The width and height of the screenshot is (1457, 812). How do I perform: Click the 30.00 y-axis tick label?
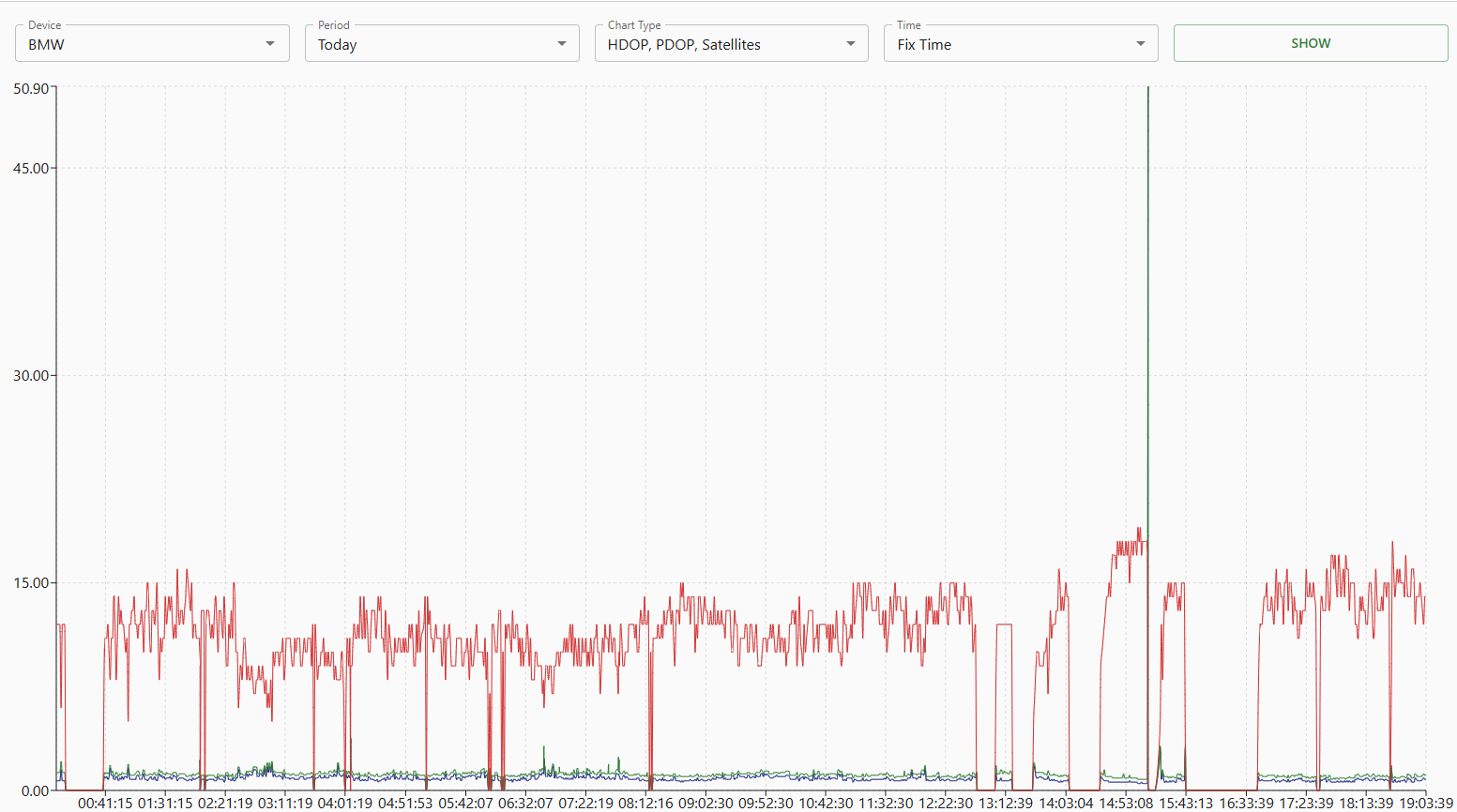[x=30, y=376]
